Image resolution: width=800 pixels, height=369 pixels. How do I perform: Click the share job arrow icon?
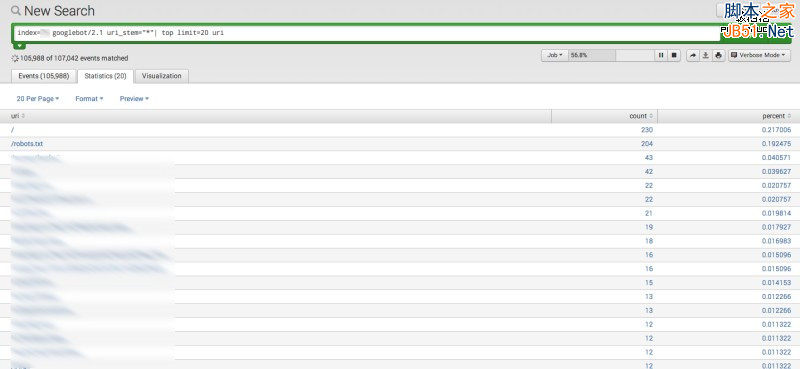(692, 55)
